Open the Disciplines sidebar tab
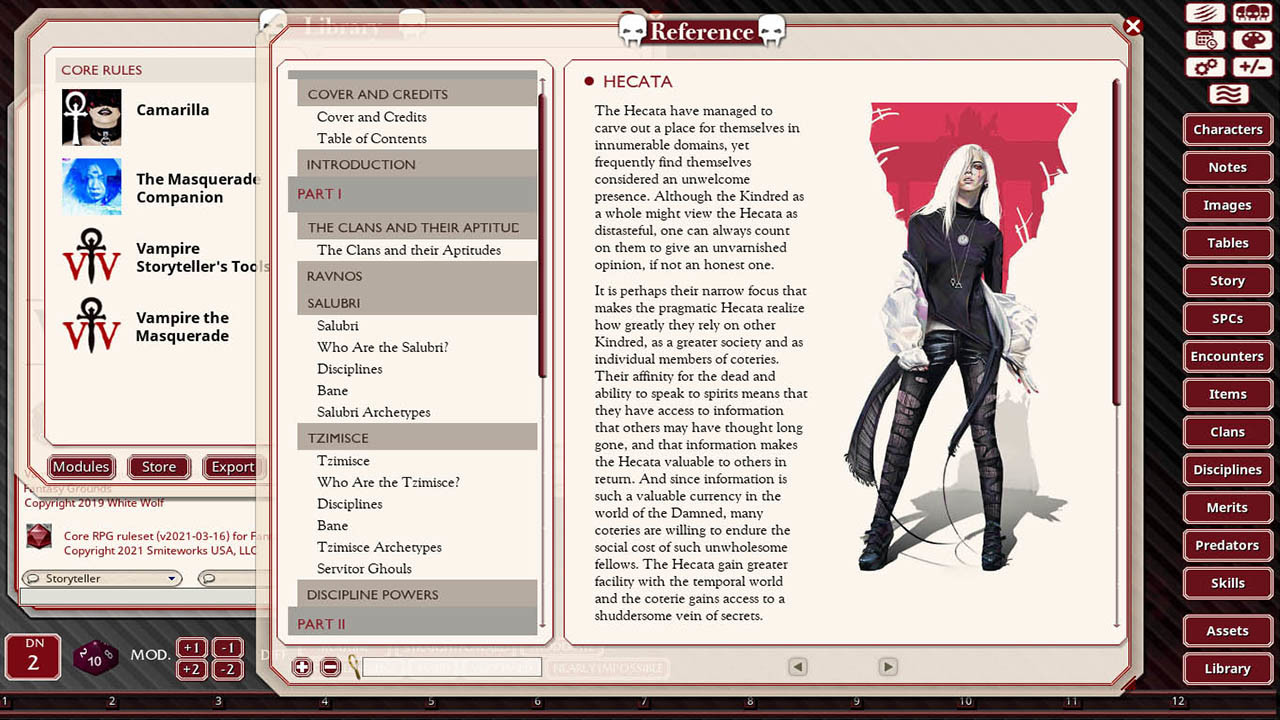This screenshot has height=720, width=1280. 1227,469
